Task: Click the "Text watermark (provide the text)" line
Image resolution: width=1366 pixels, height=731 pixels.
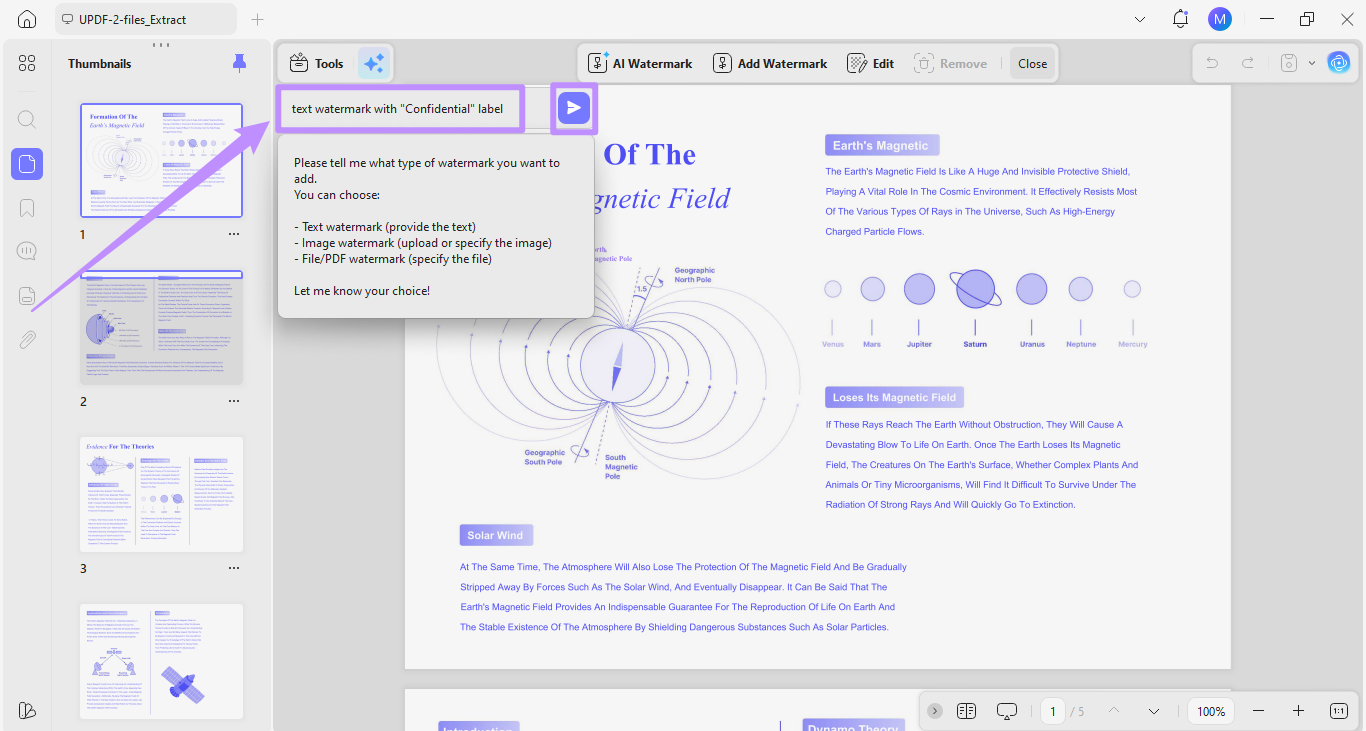Action: 384,226
